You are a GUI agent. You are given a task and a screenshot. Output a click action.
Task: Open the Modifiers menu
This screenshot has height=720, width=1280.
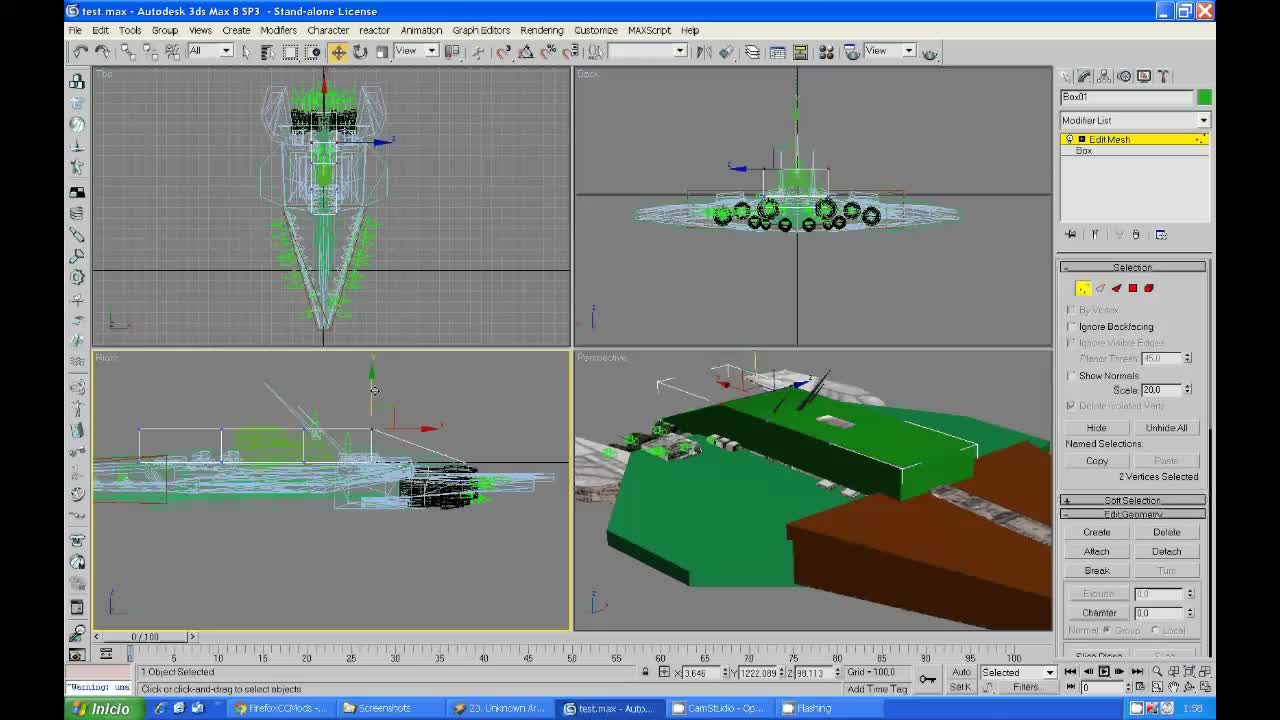[278, 30]
